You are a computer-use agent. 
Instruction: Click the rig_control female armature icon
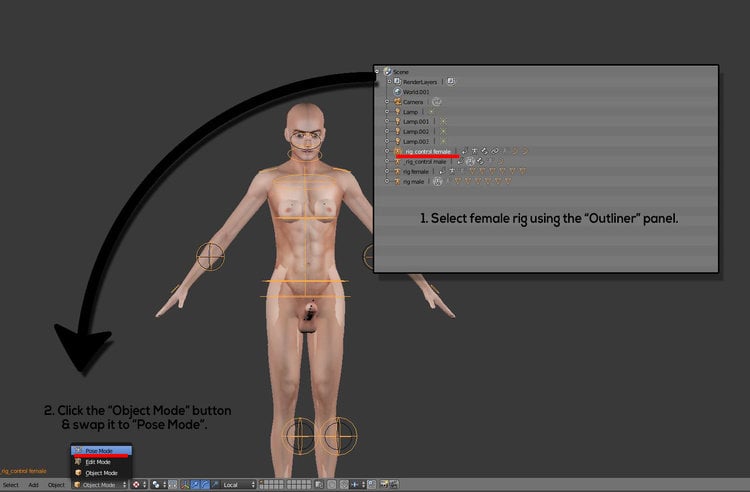point(398,151)
